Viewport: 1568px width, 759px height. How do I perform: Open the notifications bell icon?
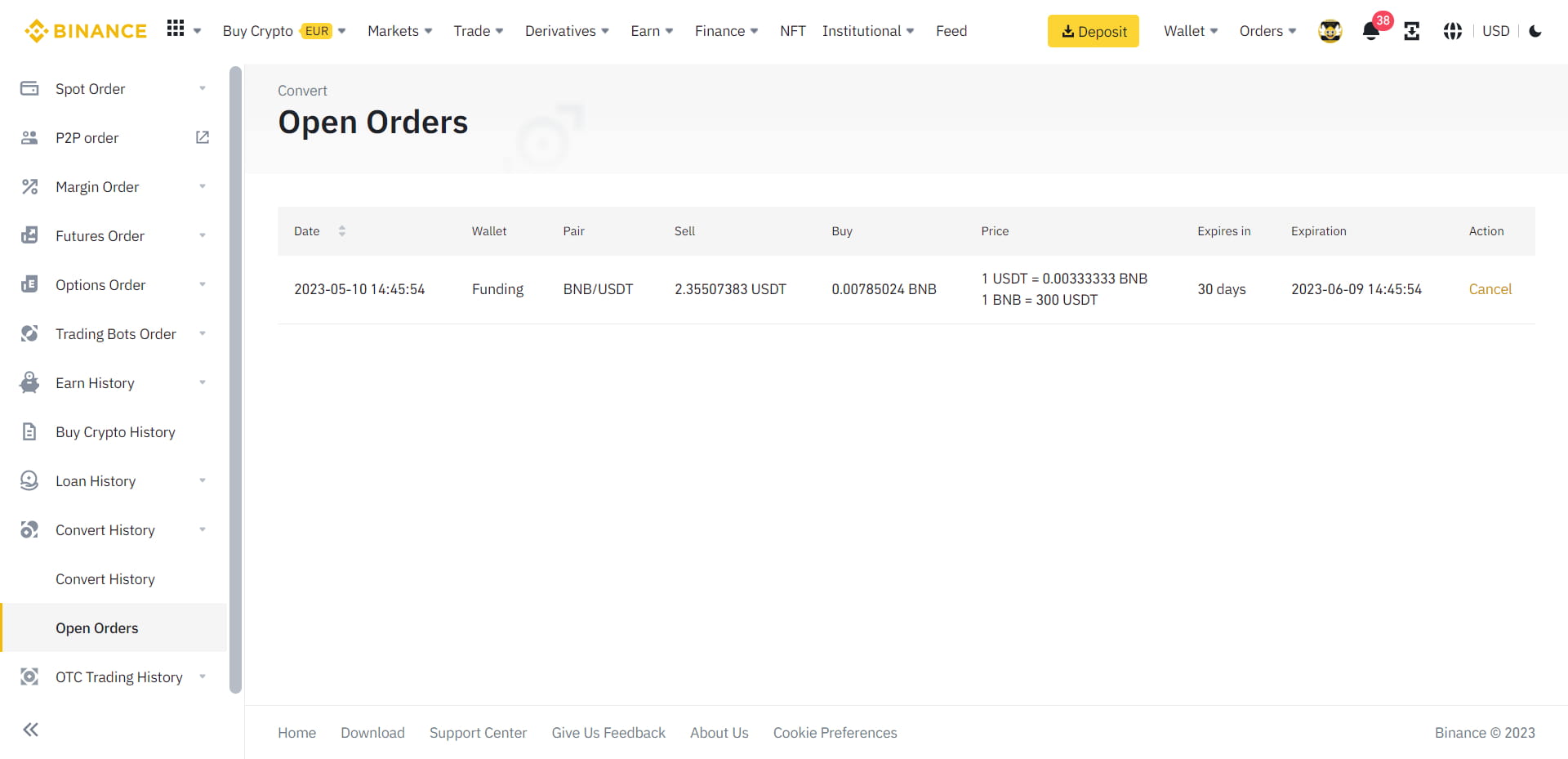pyautogui.click(x=1371, y=31)
